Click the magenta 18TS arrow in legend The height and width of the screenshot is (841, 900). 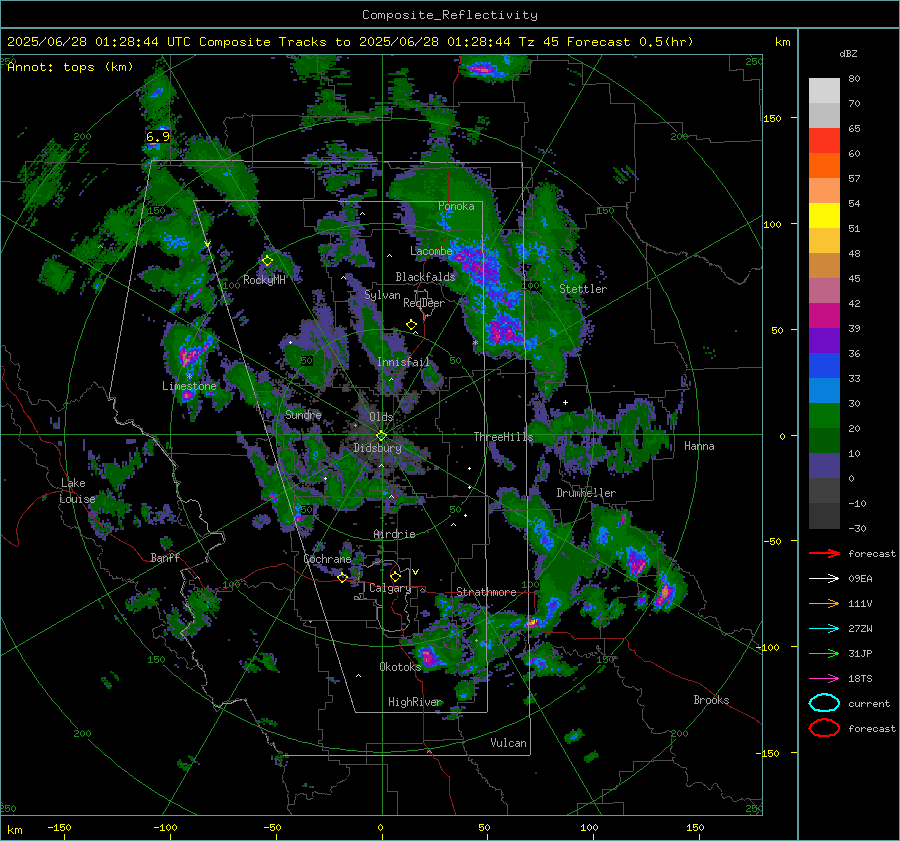[824, 679]
